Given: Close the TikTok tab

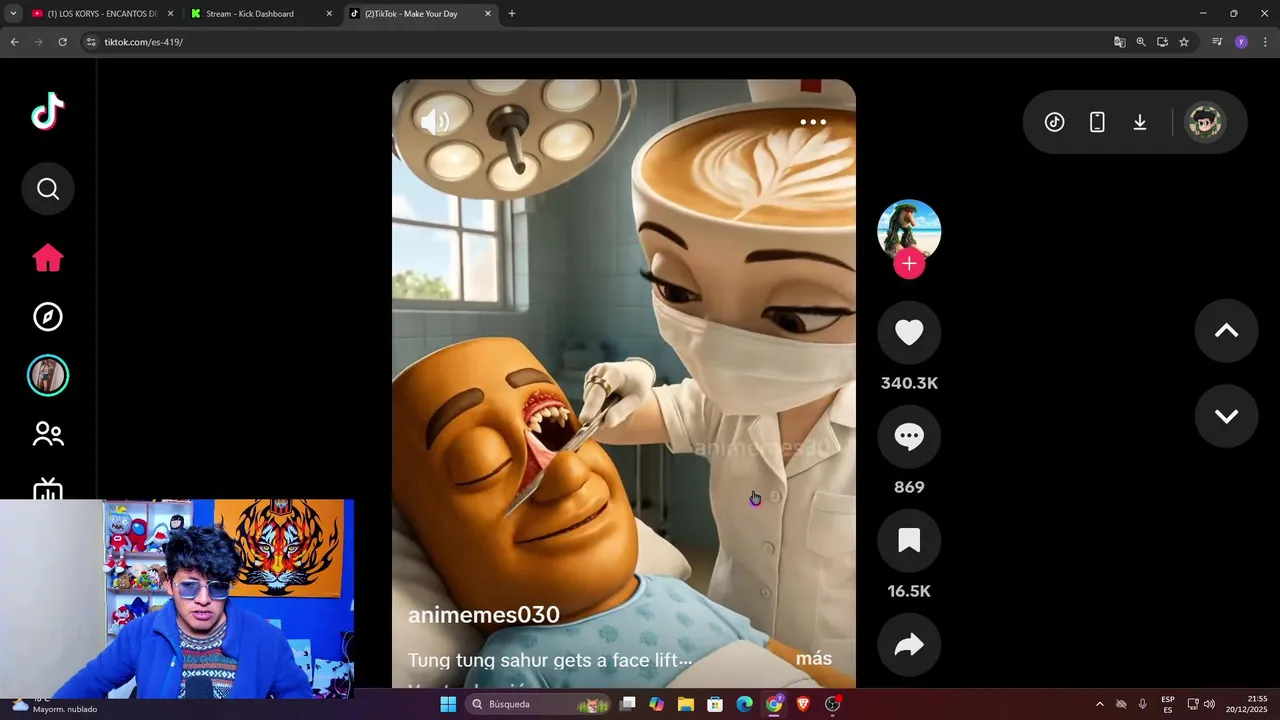Looking at the screenshot, I should (488, 14).
